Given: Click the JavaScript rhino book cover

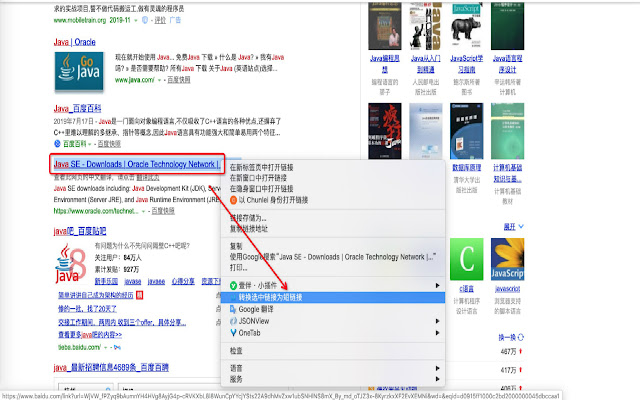Looking at the screenshot, I should [467, 26].
